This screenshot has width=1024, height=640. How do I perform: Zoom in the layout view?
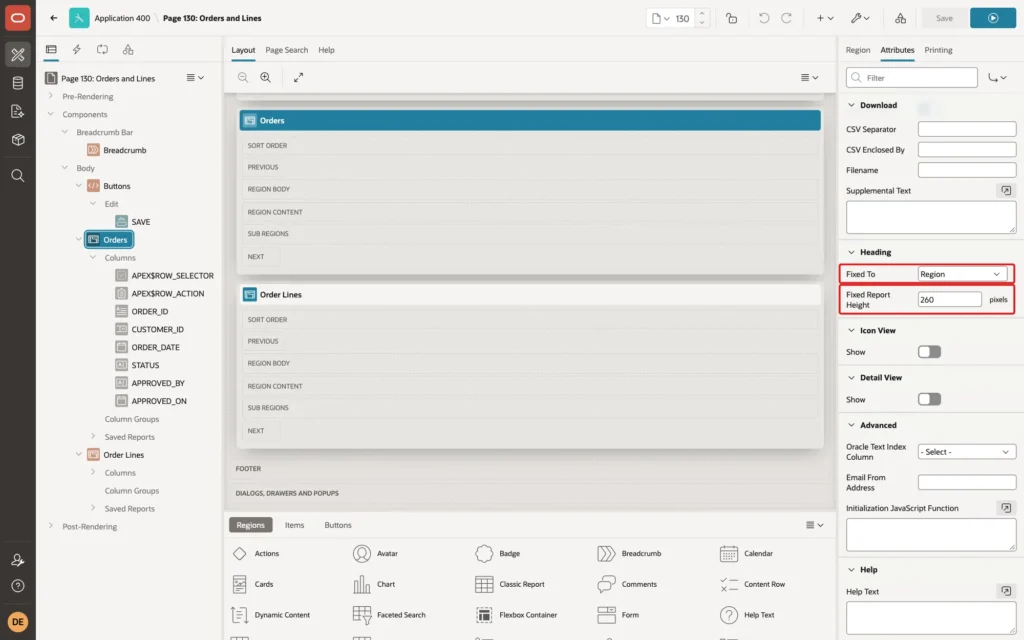click(265, 77)
